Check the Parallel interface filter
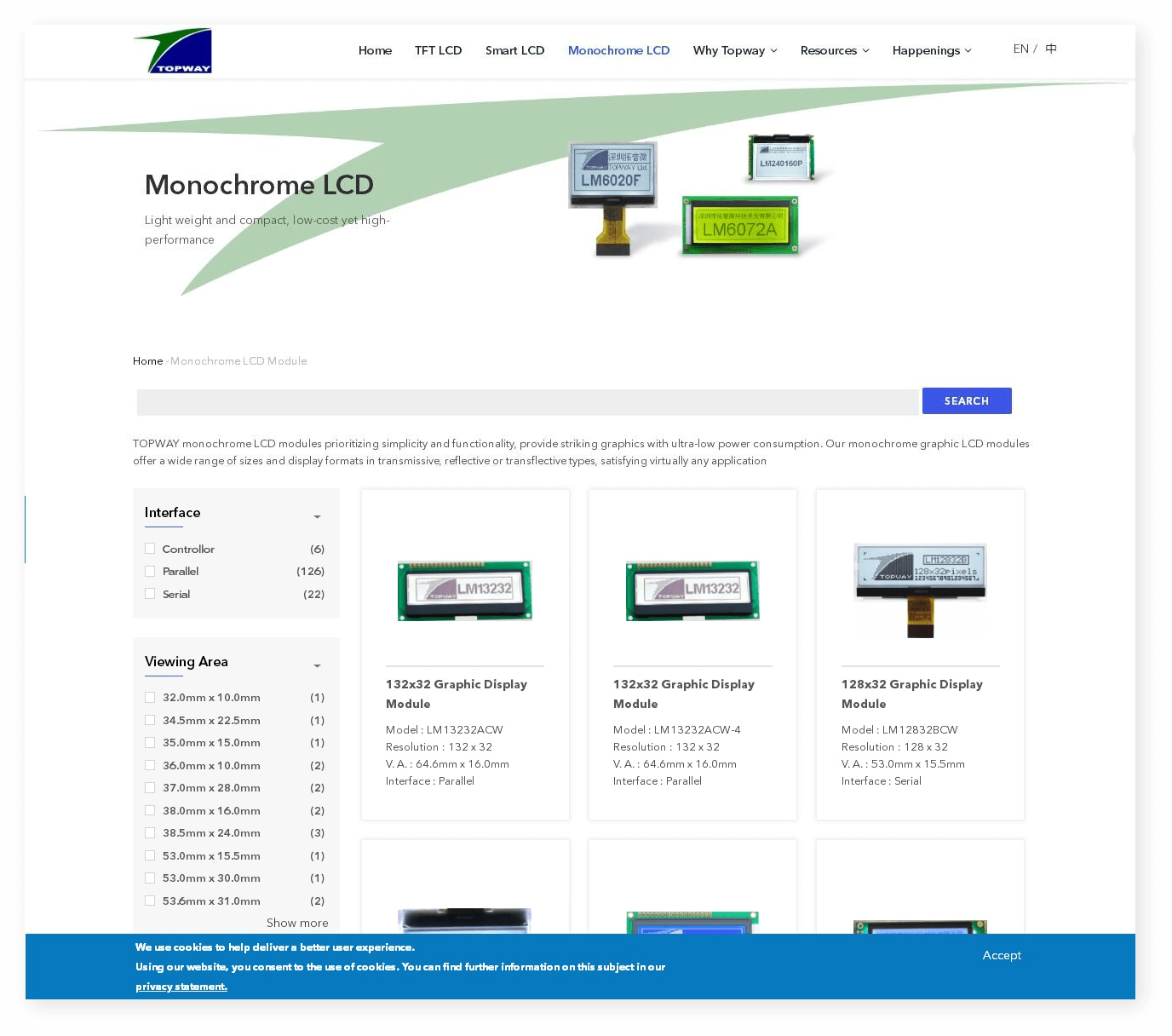This screenshot has height=1036, width=1172. pyautogui.click(x=150, y=572)
